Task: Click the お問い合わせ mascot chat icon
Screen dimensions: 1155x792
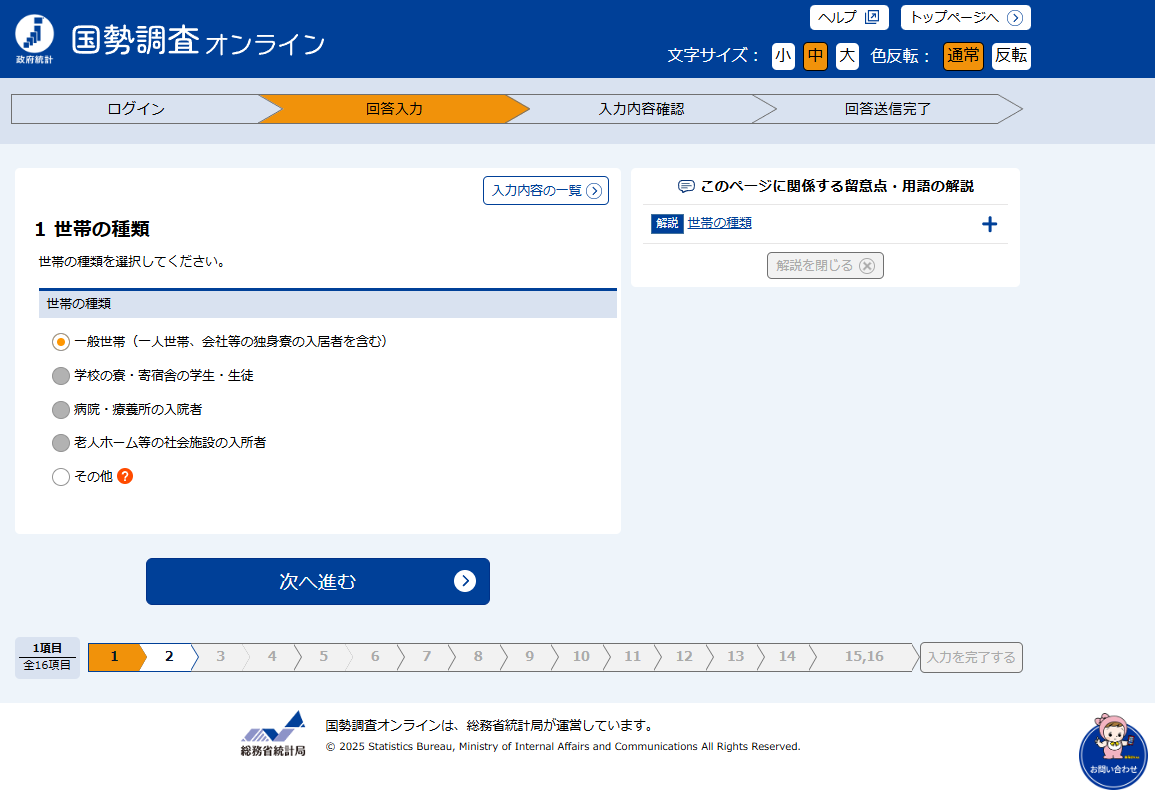Action: click(1113, 752)
